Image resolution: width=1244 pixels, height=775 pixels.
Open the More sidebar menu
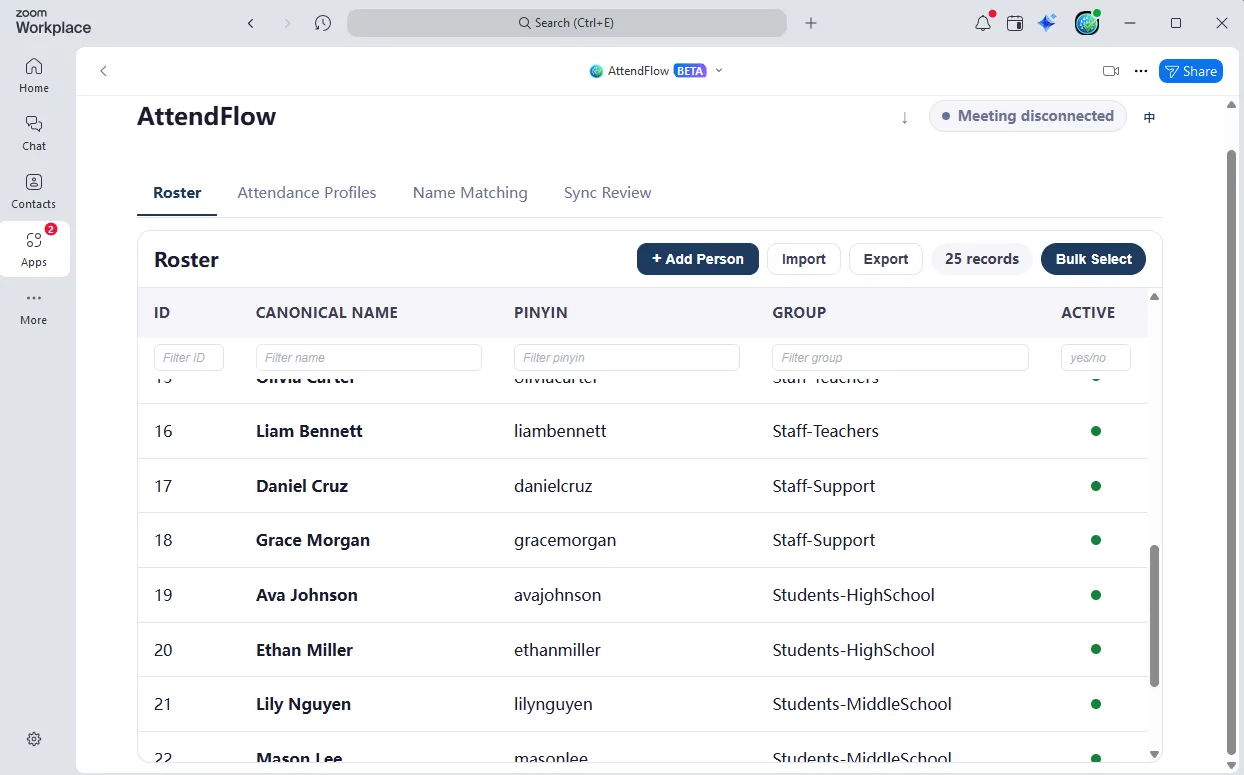34,307
